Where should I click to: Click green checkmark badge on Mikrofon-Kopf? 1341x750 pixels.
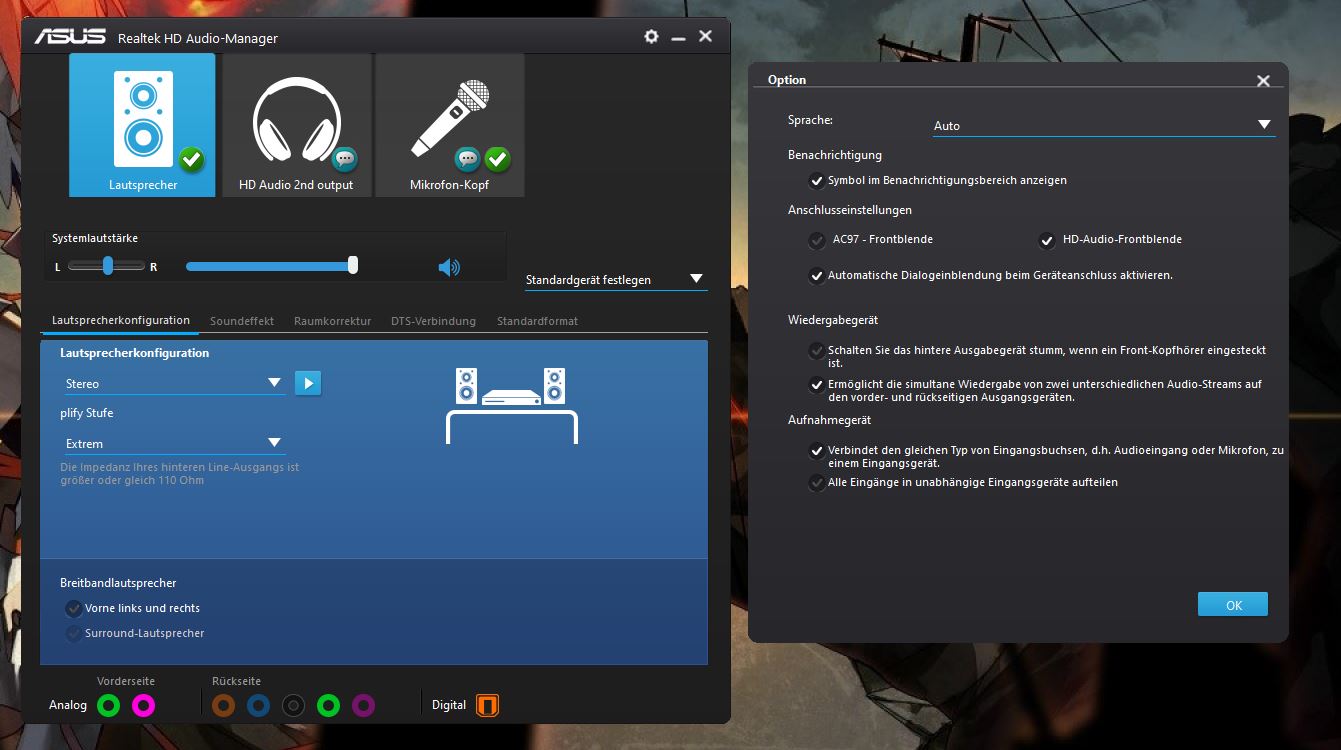pos(498,158)
